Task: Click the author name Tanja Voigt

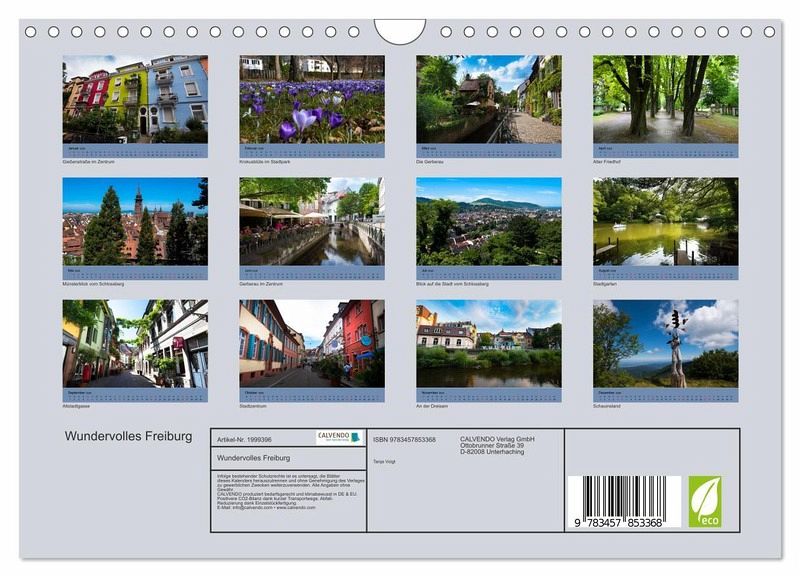Action: click(384, 461)
